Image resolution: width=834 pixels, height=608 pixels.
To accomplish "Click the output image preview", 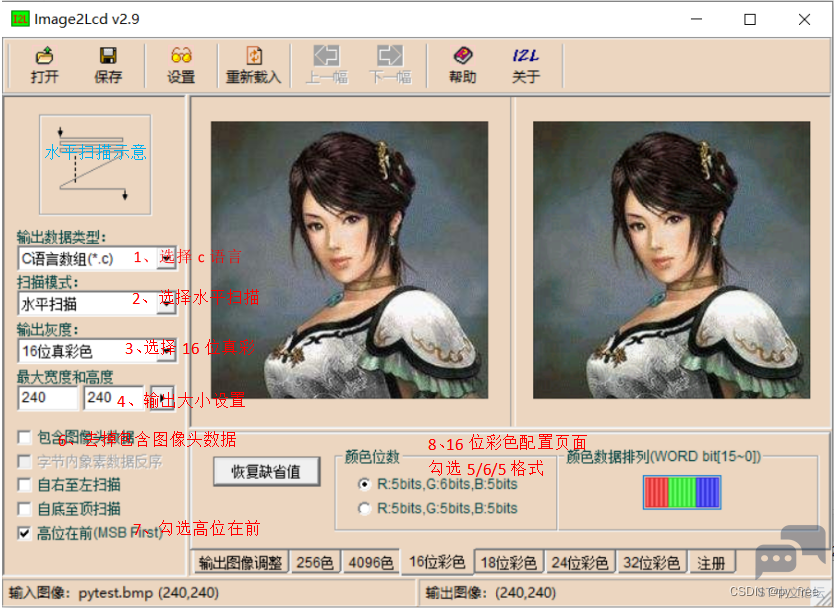I will point(671,260).
